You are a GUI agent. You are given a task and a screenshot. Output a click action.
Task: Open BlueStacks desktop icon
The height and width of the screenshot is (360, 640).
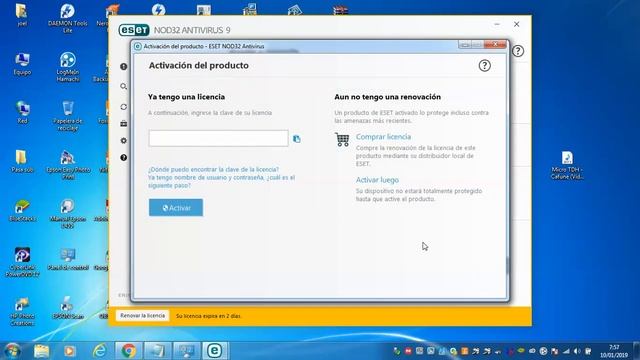click(22, 211)
